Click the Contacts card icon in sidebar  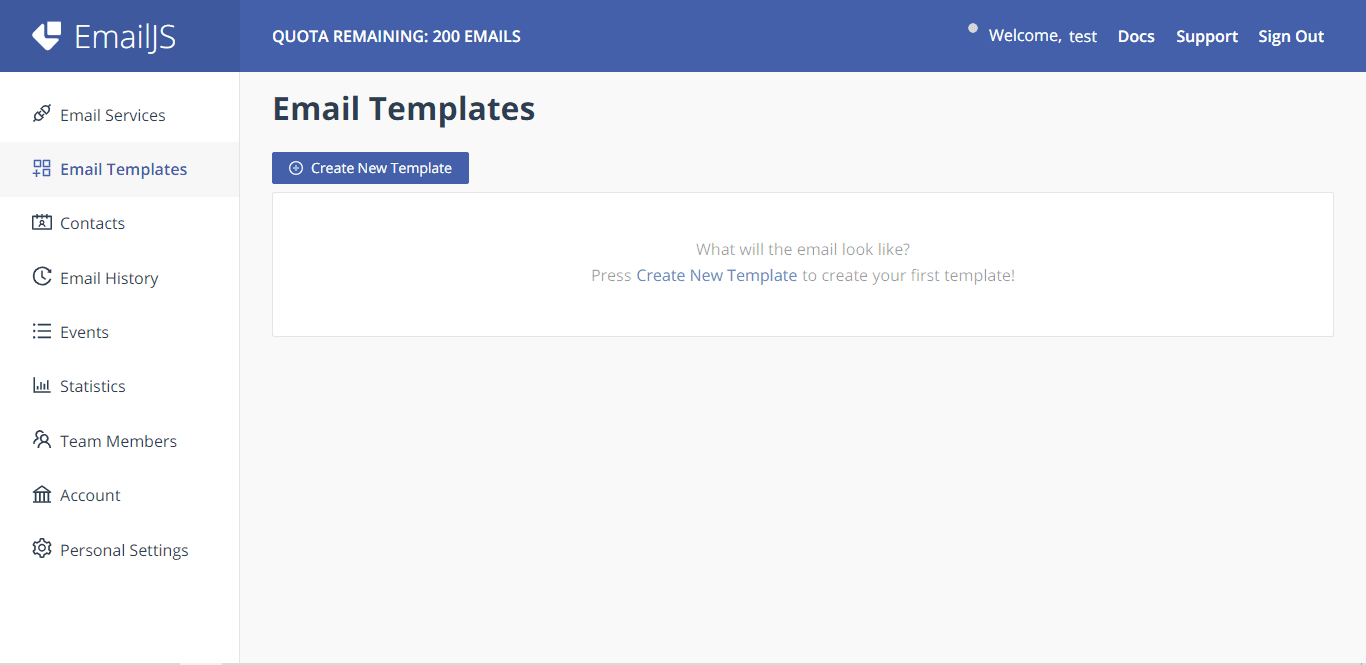[41, 222]
